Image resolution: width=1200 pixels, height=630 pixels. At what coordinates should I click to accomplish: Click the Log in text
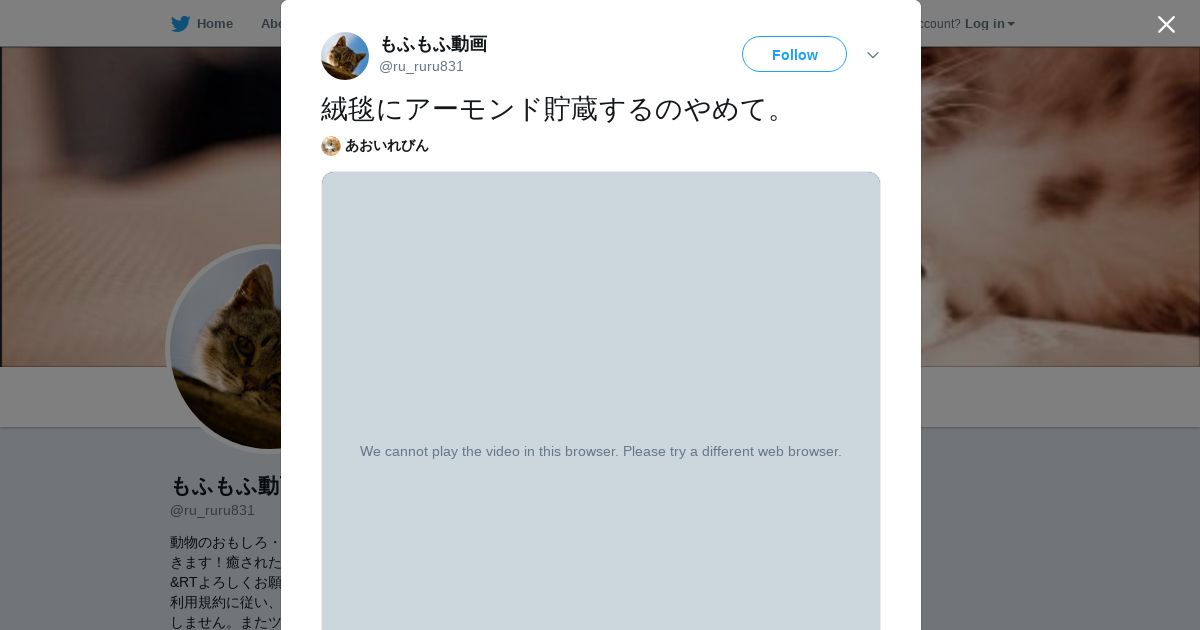[984, 24]
